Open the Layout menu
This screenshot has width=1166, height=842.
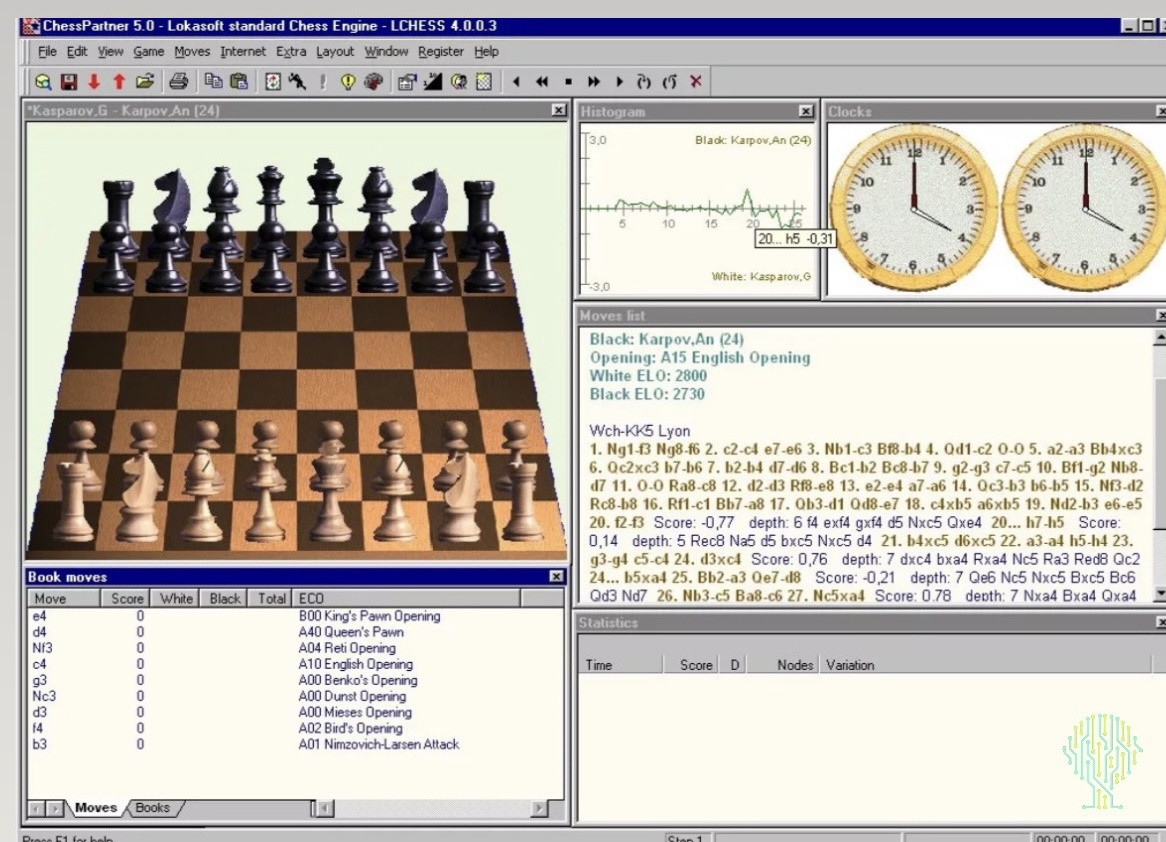(x=335, y=51)
